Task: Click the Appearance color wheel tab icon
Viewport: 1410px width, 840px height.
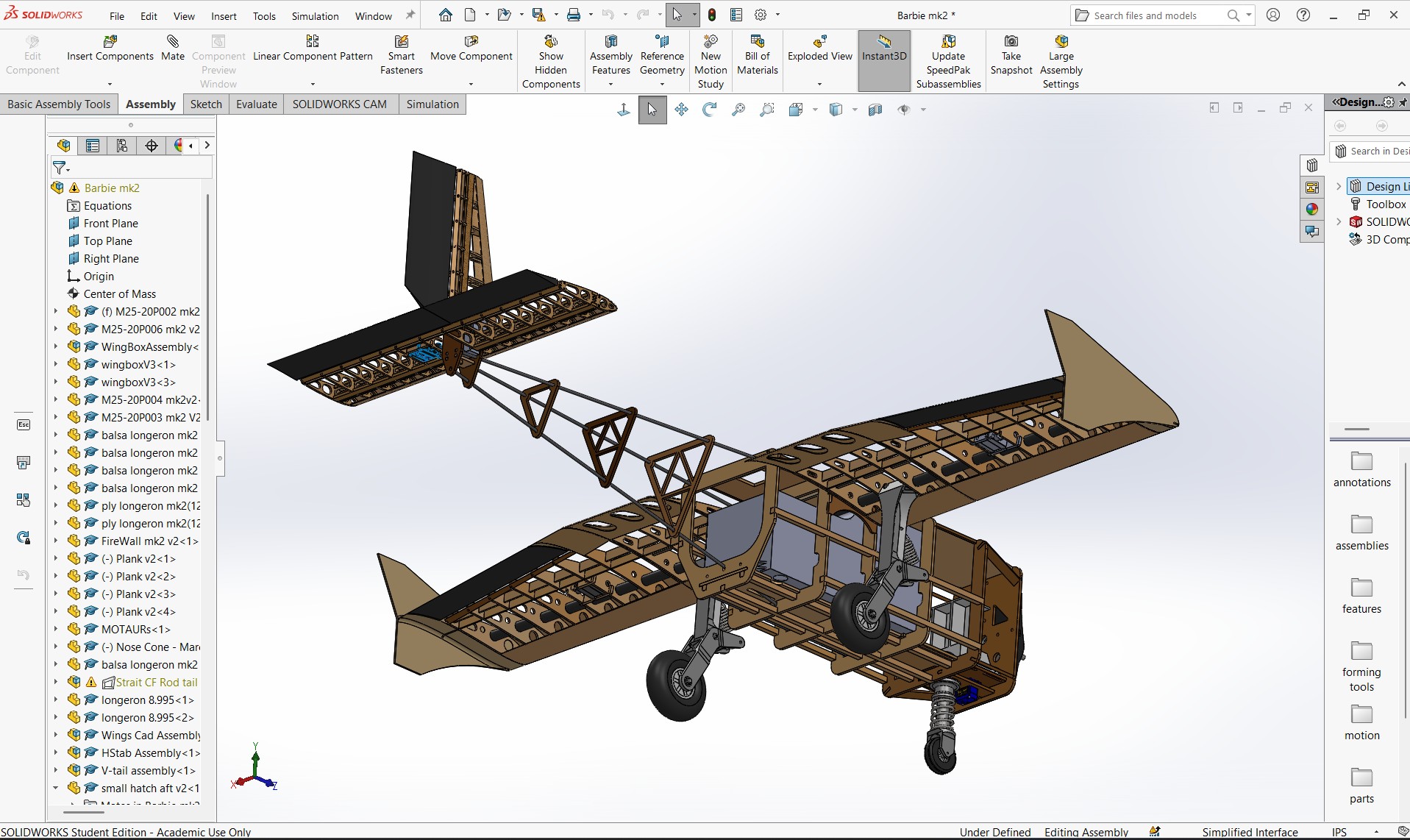Action: pos(179,146)
